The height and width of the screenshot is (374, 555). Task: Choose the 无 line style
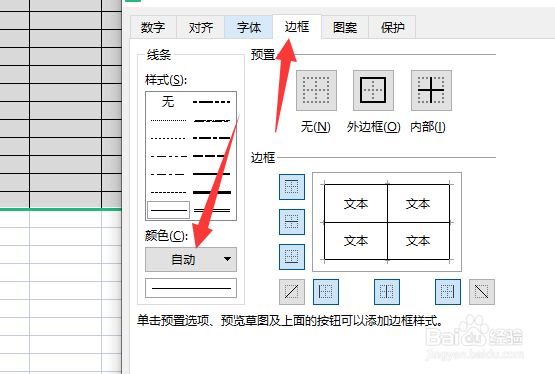click(x=168, y=102)
